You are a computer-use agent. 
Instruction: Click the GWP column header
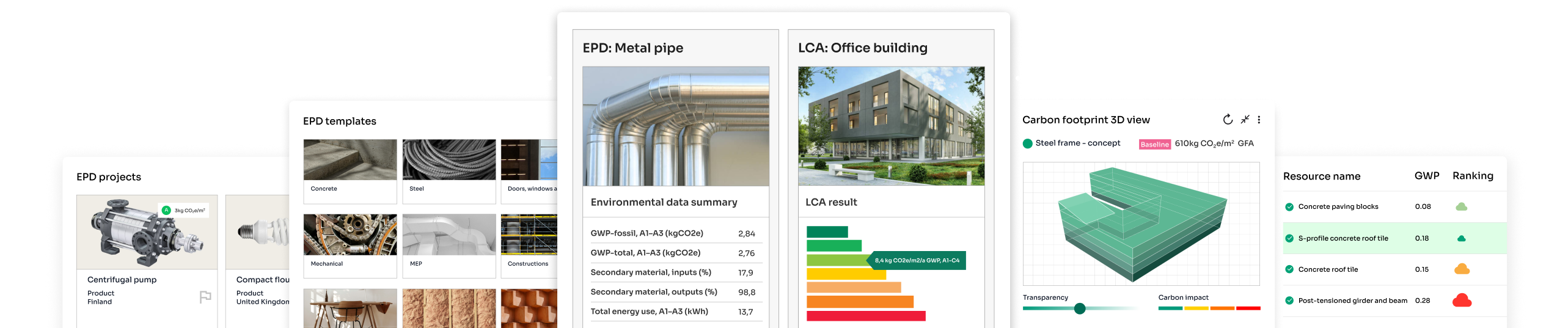pos(1426,176)
